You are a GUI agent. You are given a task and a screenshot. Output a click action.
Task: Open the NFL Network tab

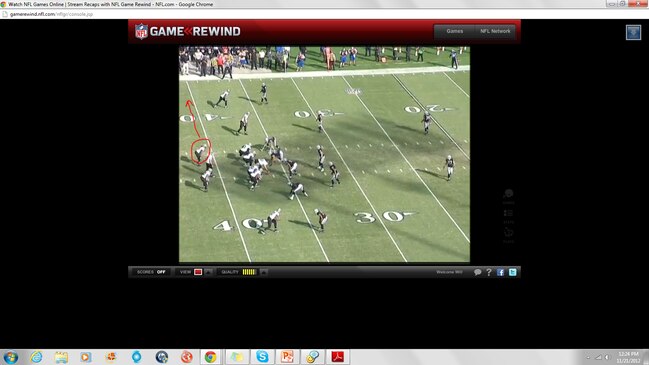(x=495, y=31)
